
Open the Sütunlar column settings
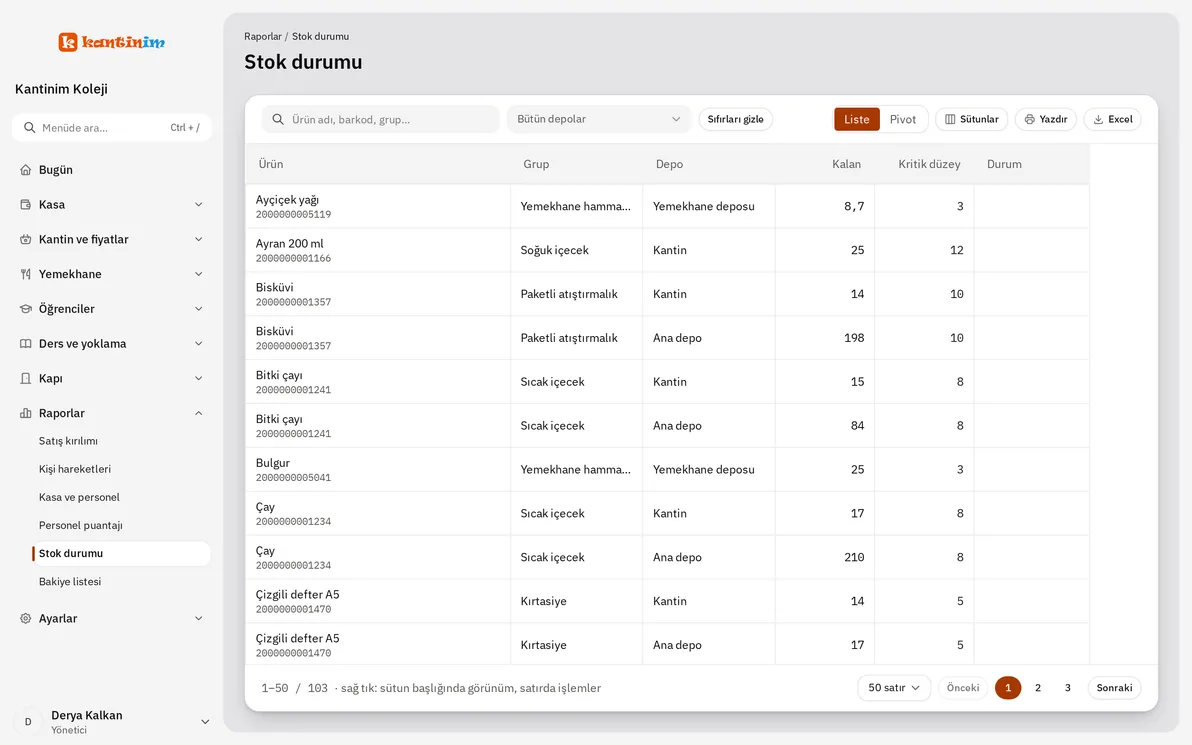972,119
